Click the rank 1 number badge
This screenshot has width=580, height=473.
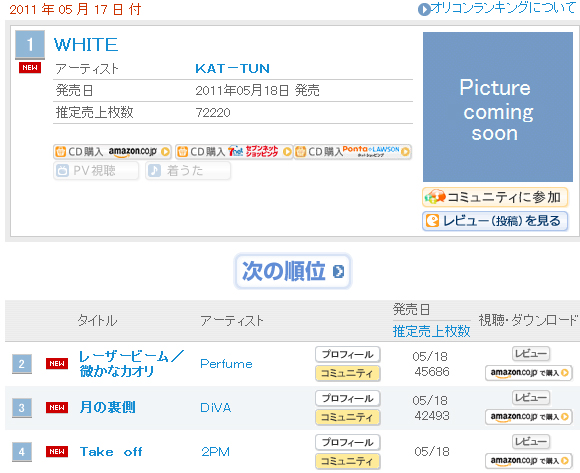click(x=30, y=45)
